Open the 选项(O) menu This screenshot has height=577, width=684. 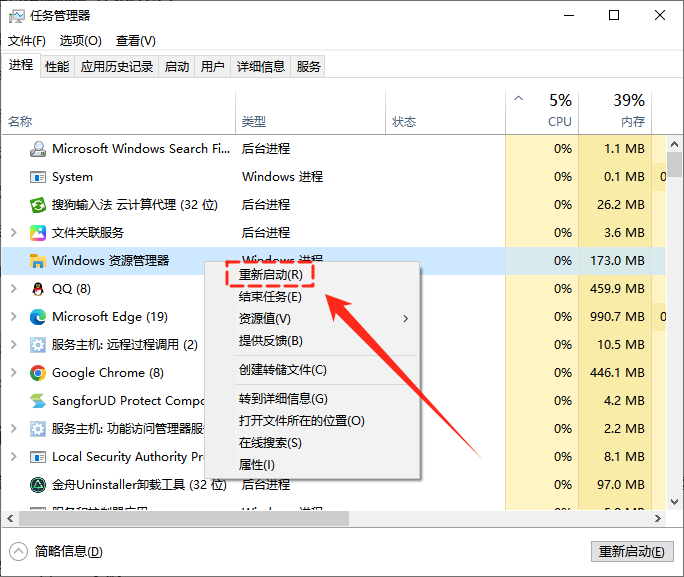[81, 41]
